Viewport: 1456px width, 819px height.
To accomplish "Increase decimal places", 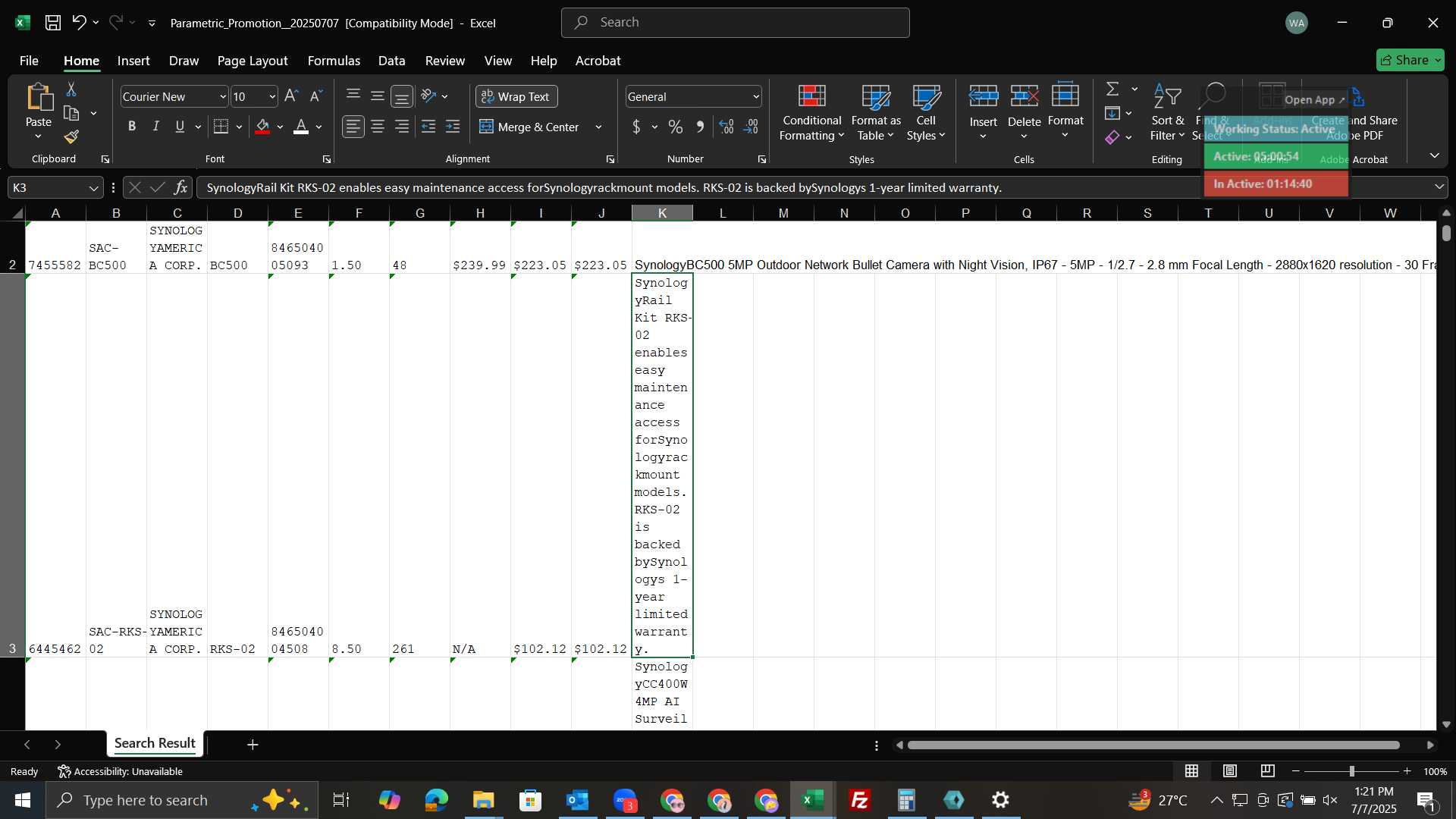I will (726, 127).
